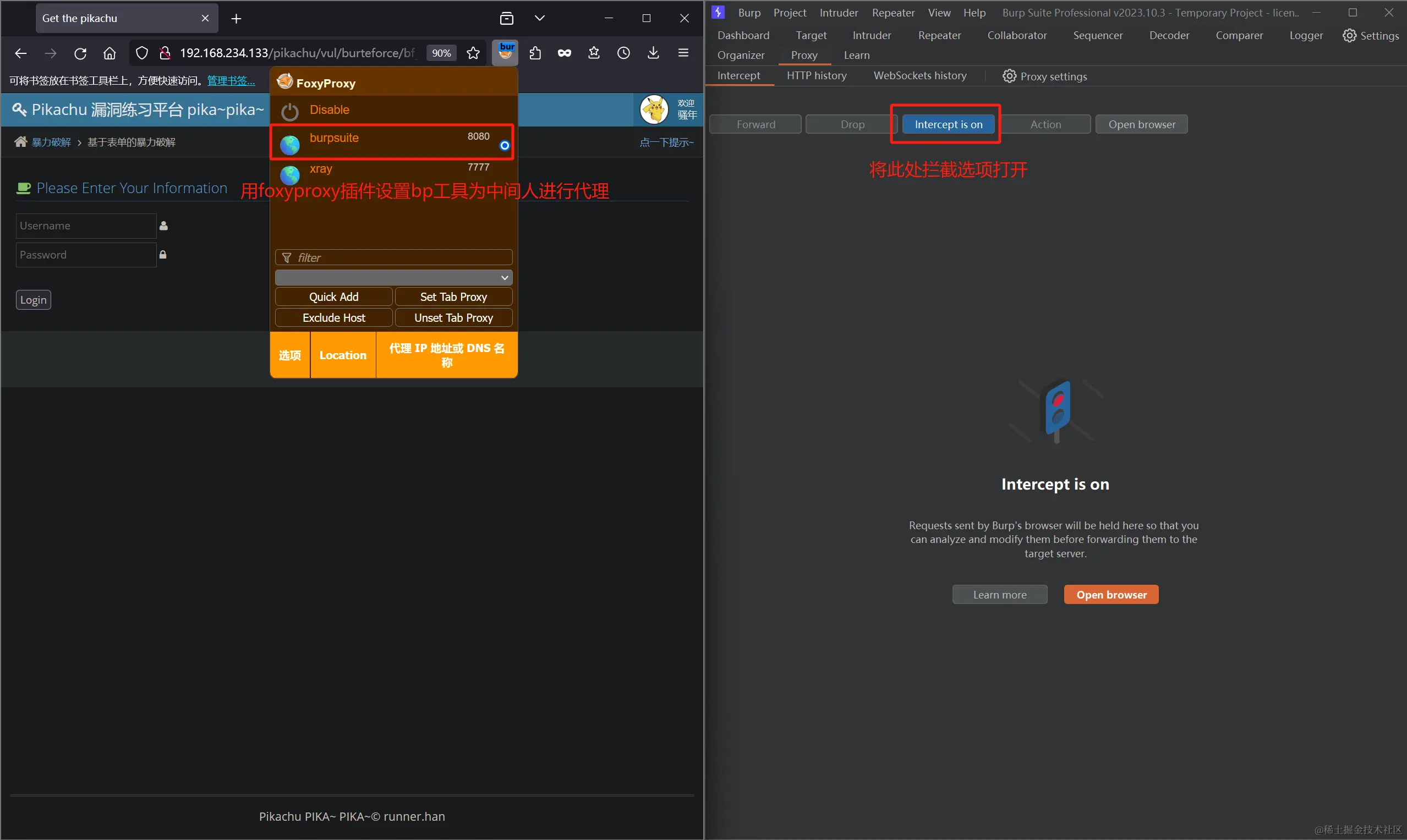Switch to the Collaborator tab

[1017, 35]
